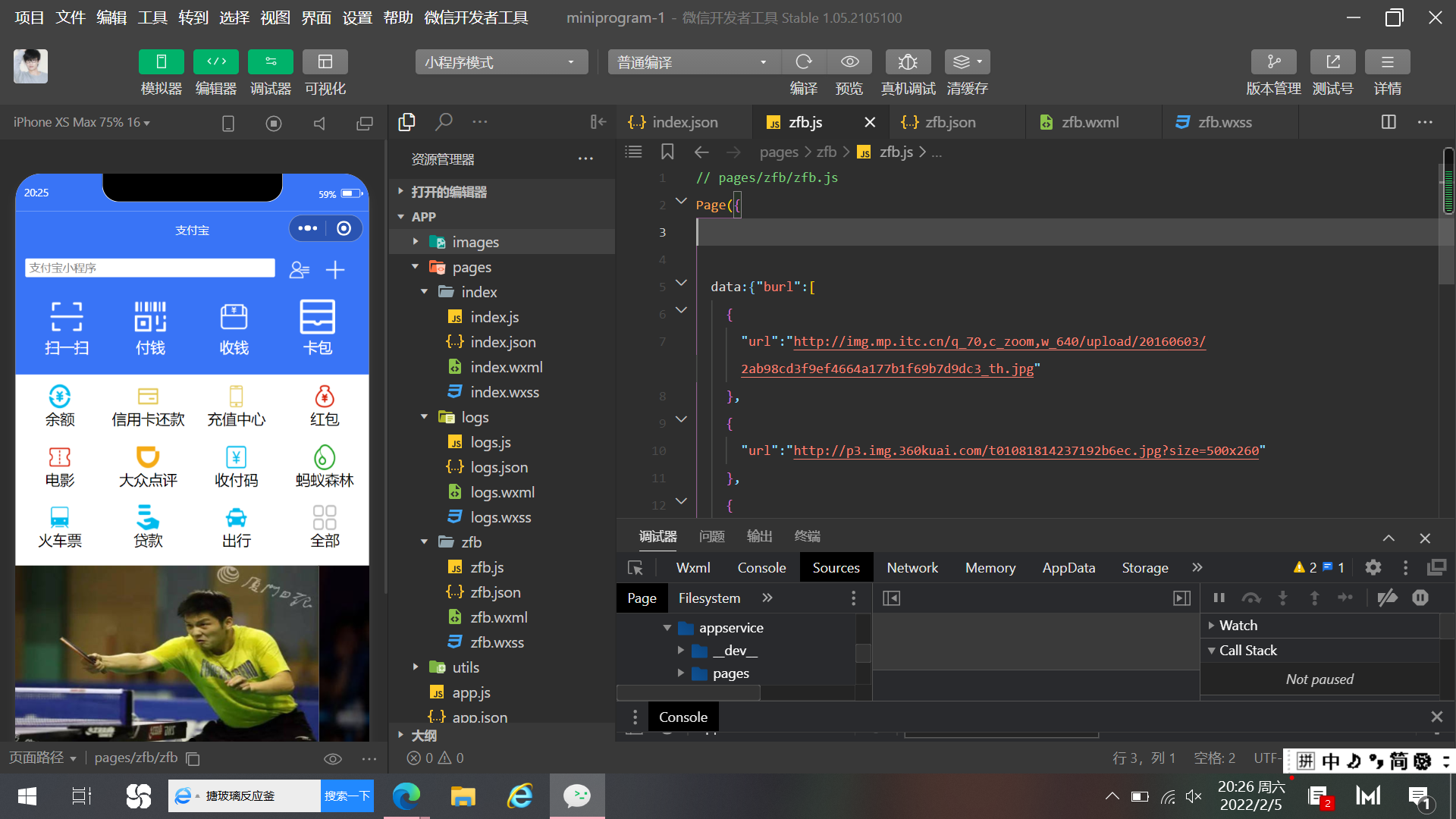Toggle deactivate breakpoints icon
This screenshot has width=1456, height=819.
(1387, 598)
